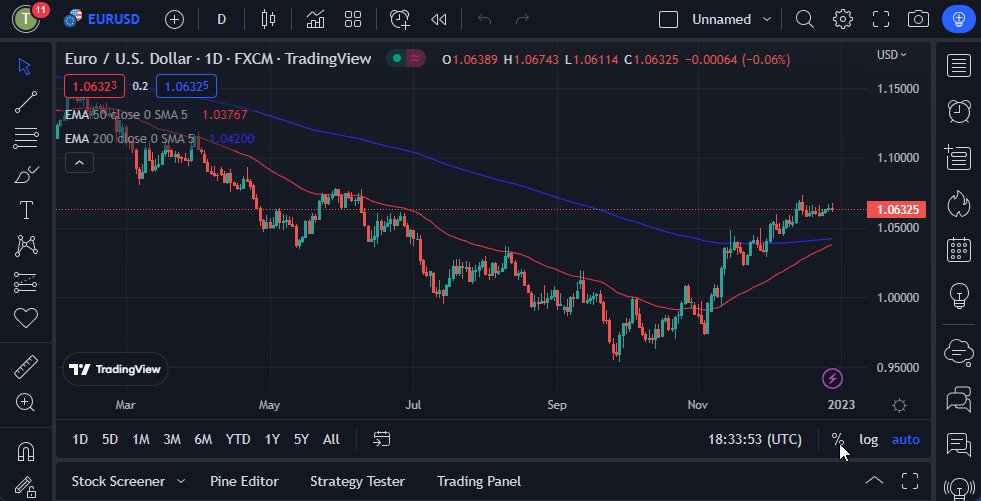Expand the Stock Screener dropdown arrow
981x501 pixels.
[x=181, y=481]
